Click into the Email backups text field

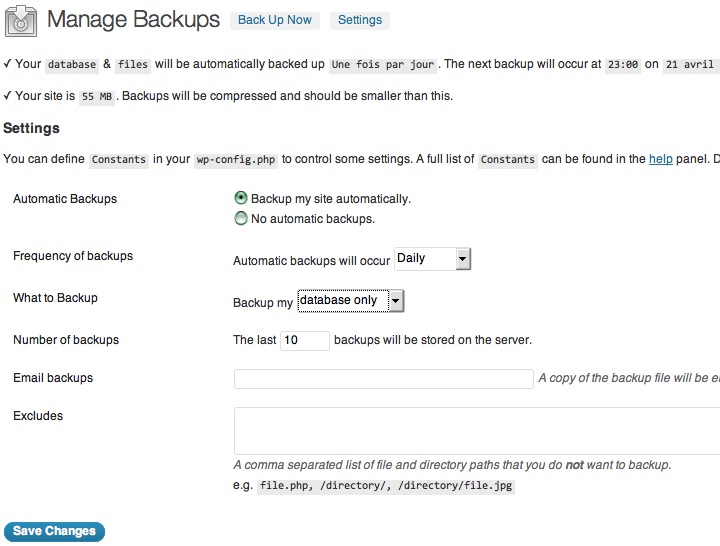383,379
